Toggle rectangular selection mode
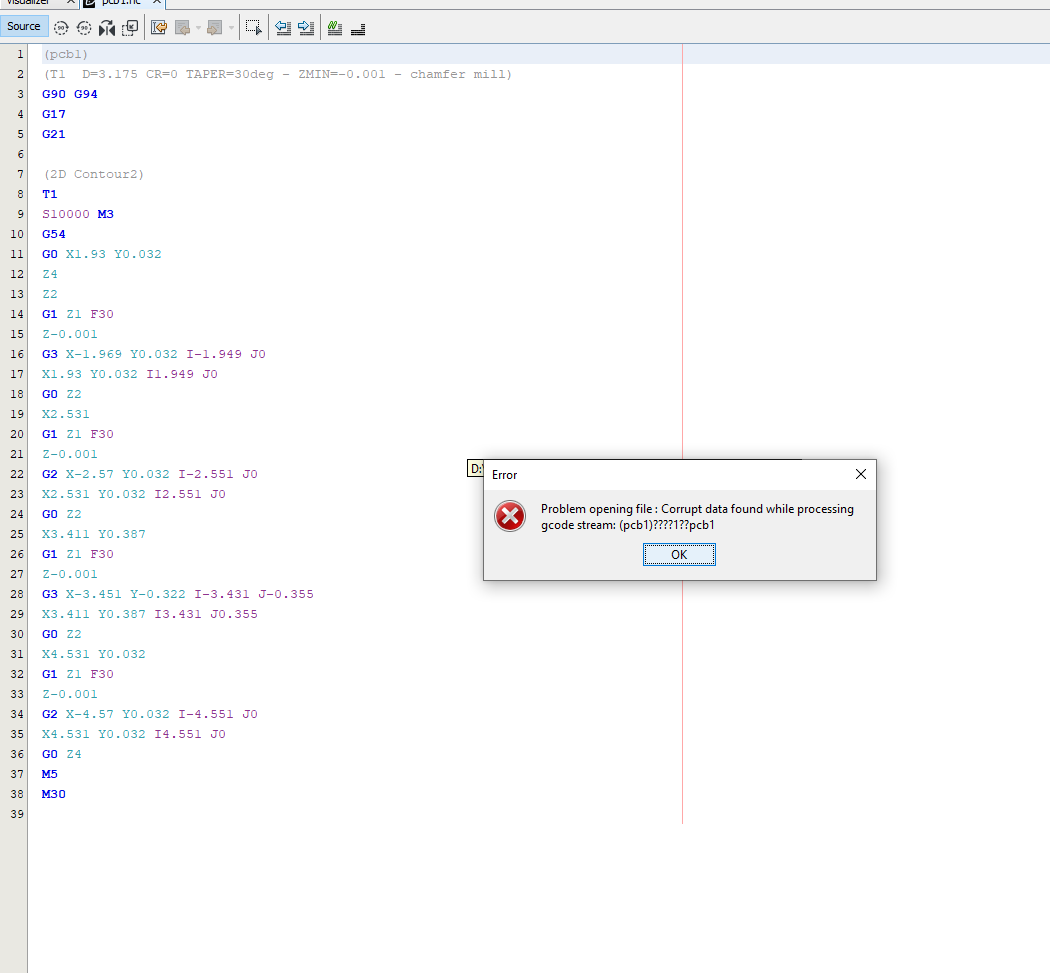Screen dimensions: 1050x973 pyautogui.click(x=254, y=28)
